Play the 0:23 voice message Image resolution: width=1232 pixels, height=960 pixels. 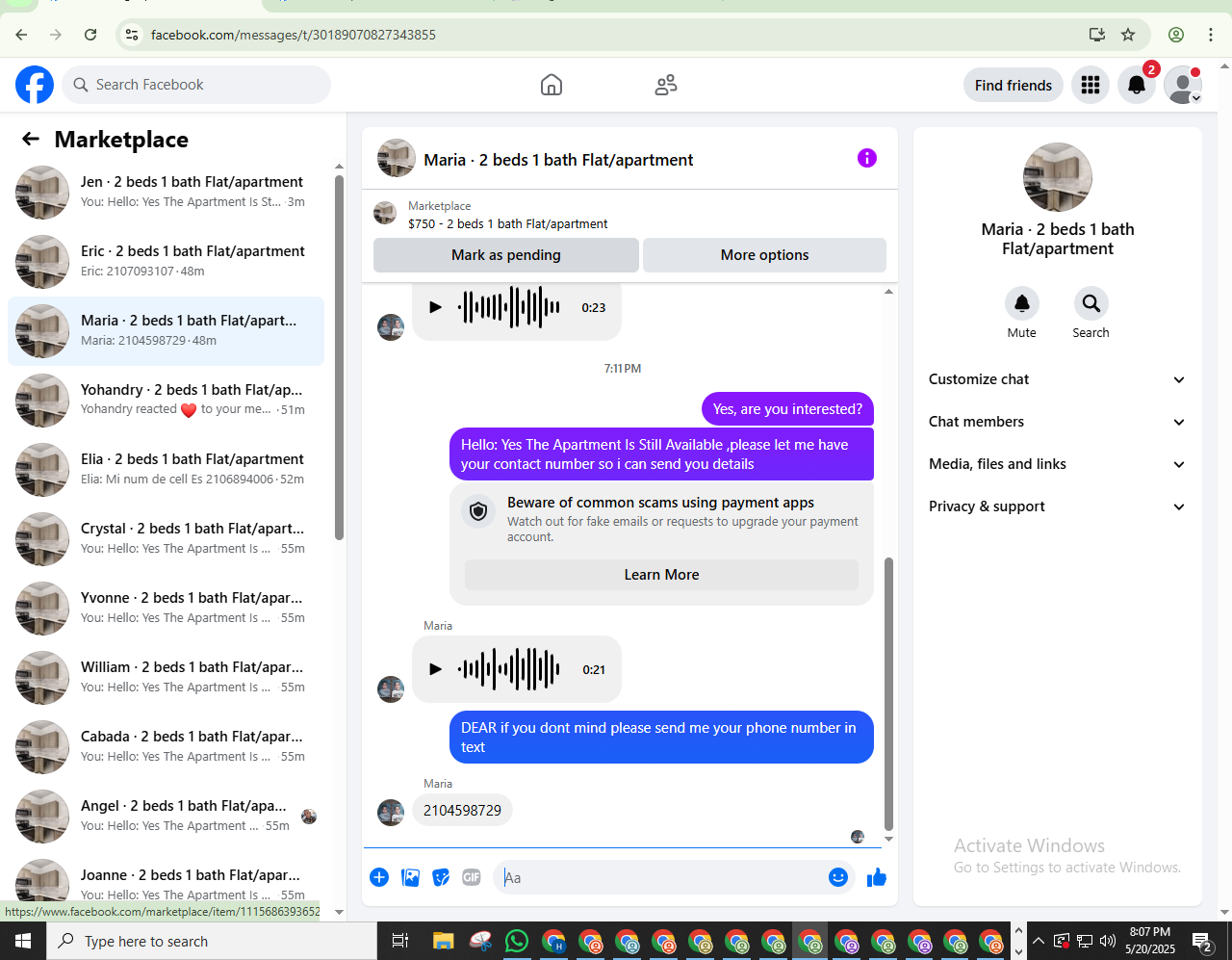coord(435,307)
